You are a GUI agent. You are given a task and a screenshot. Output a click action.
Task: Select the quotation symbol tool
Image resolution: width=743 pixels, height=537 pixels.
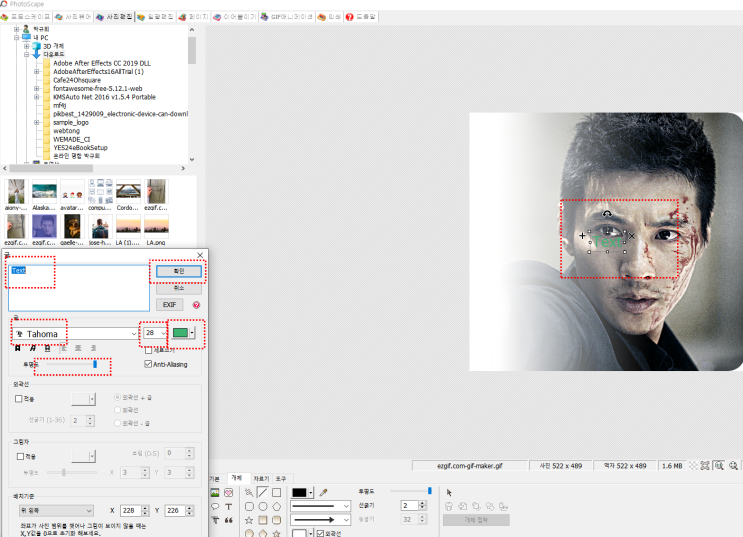228,520
